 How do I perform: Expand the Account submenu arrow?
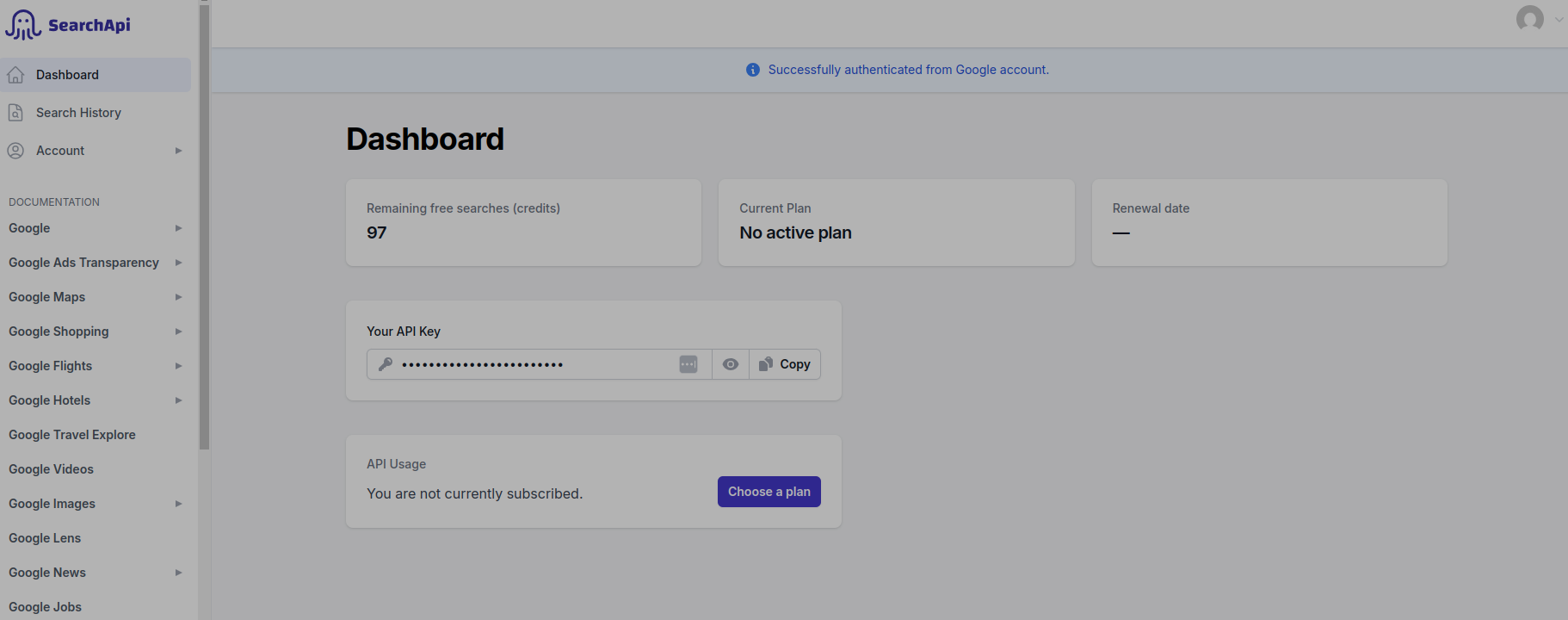pos(179,151)
